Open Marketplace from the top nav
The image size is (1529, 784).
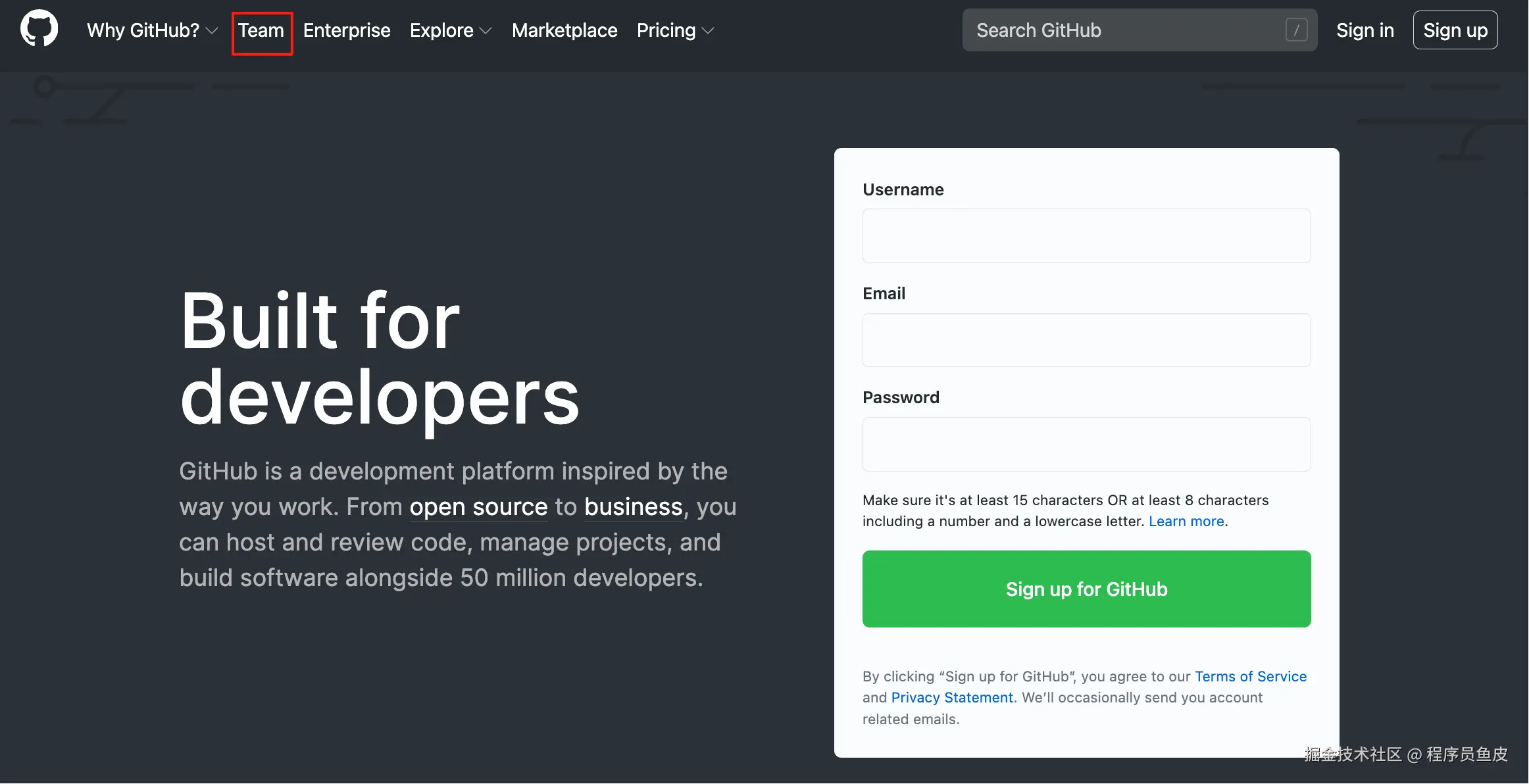tap(564, 30)
